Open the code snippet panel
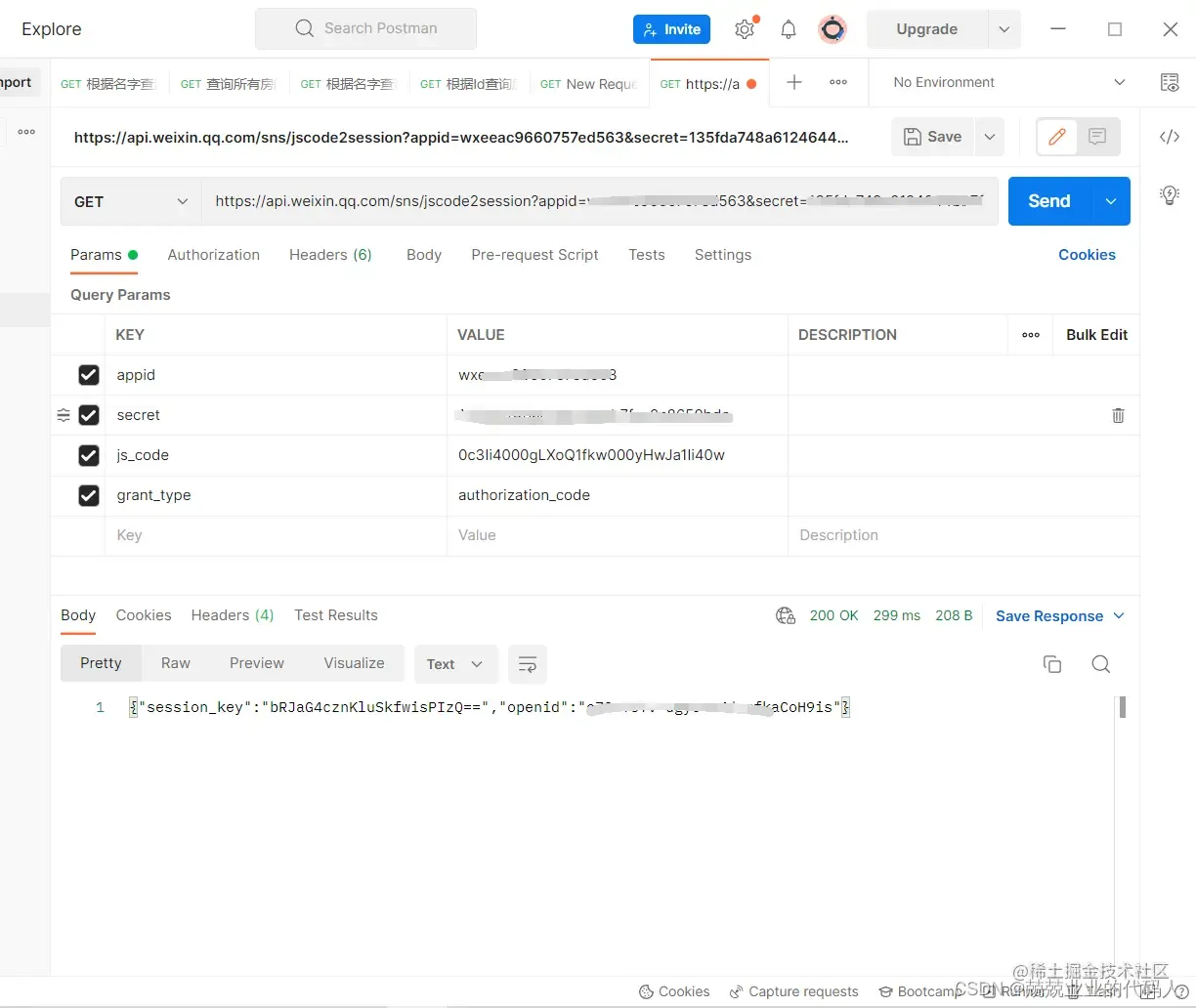Viewport: 1196px width, 1008px height. click(x=1169, y=137)
